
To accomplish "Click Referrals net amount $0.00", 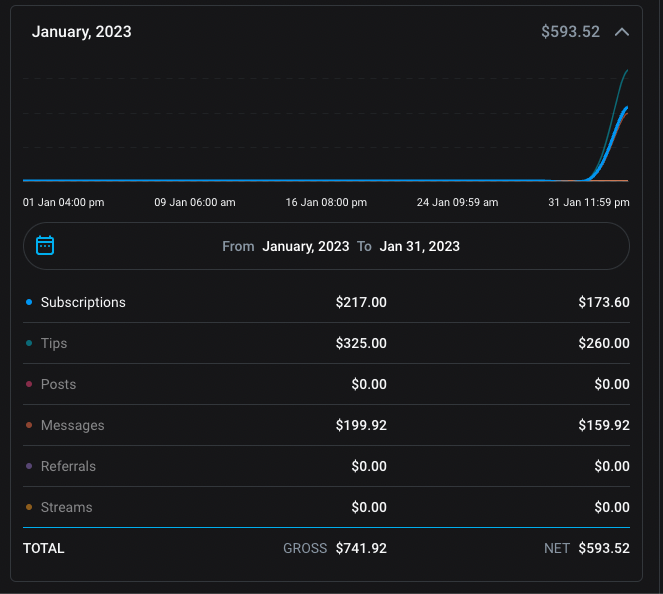I will tap(612, 466).
